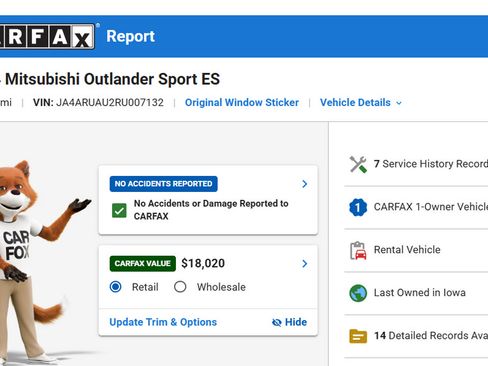The image size is (488, 366).
Task: Click the service history wrench icon
Action: 358,164
